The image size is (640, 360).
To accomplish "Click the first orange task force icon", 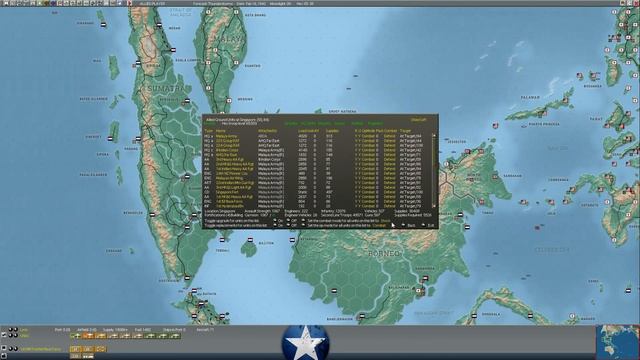I will click(x=75, y=349).
